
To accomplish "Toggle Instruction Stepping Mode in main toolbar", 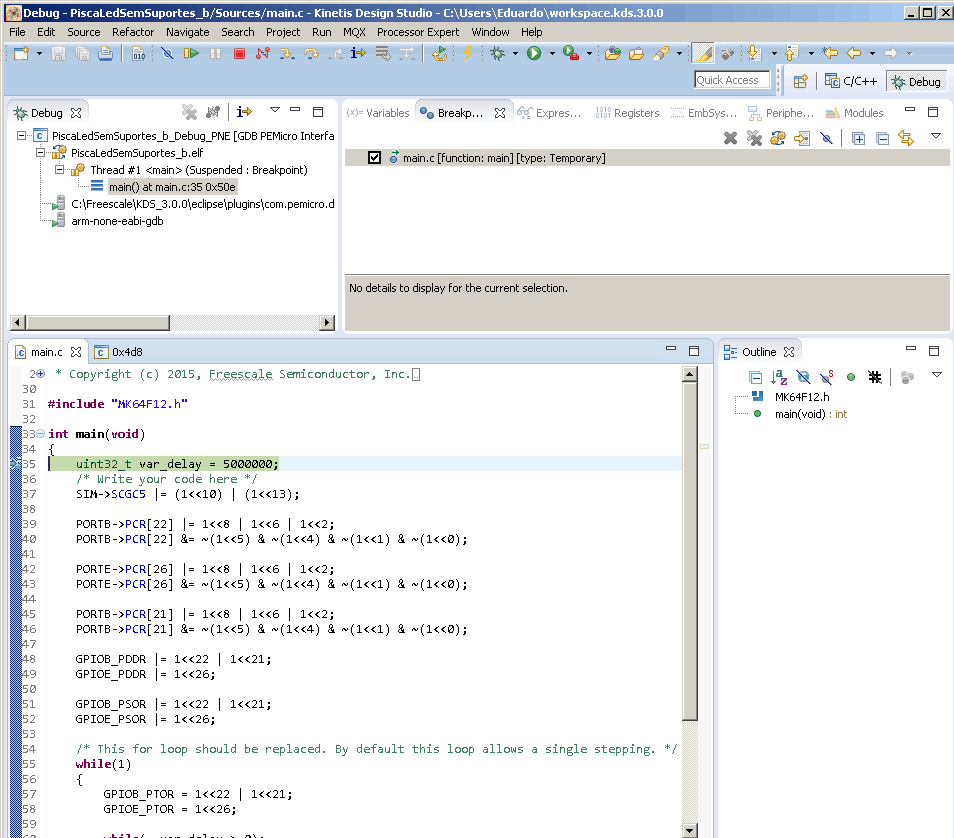I will (358, 53).
